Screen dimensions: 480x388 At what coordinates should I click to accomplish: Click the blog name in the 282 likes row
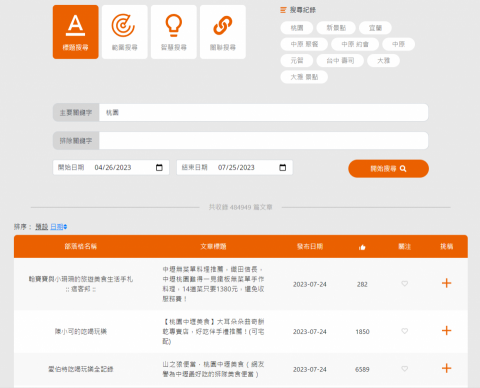coord(81,284)
